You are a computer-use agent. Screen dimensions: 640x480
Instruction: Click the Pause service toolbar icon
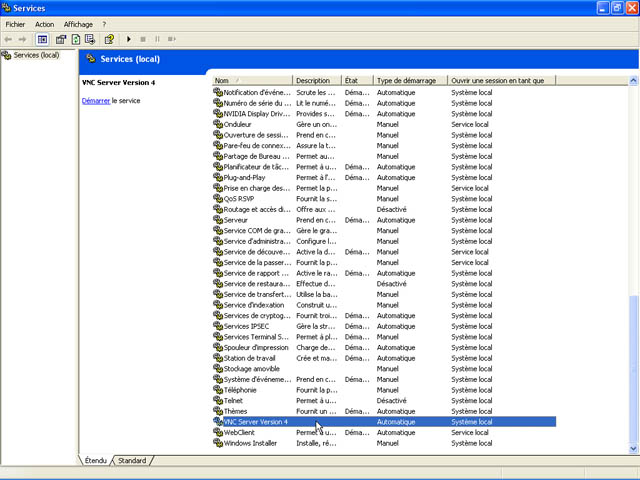tap(157, 39)
